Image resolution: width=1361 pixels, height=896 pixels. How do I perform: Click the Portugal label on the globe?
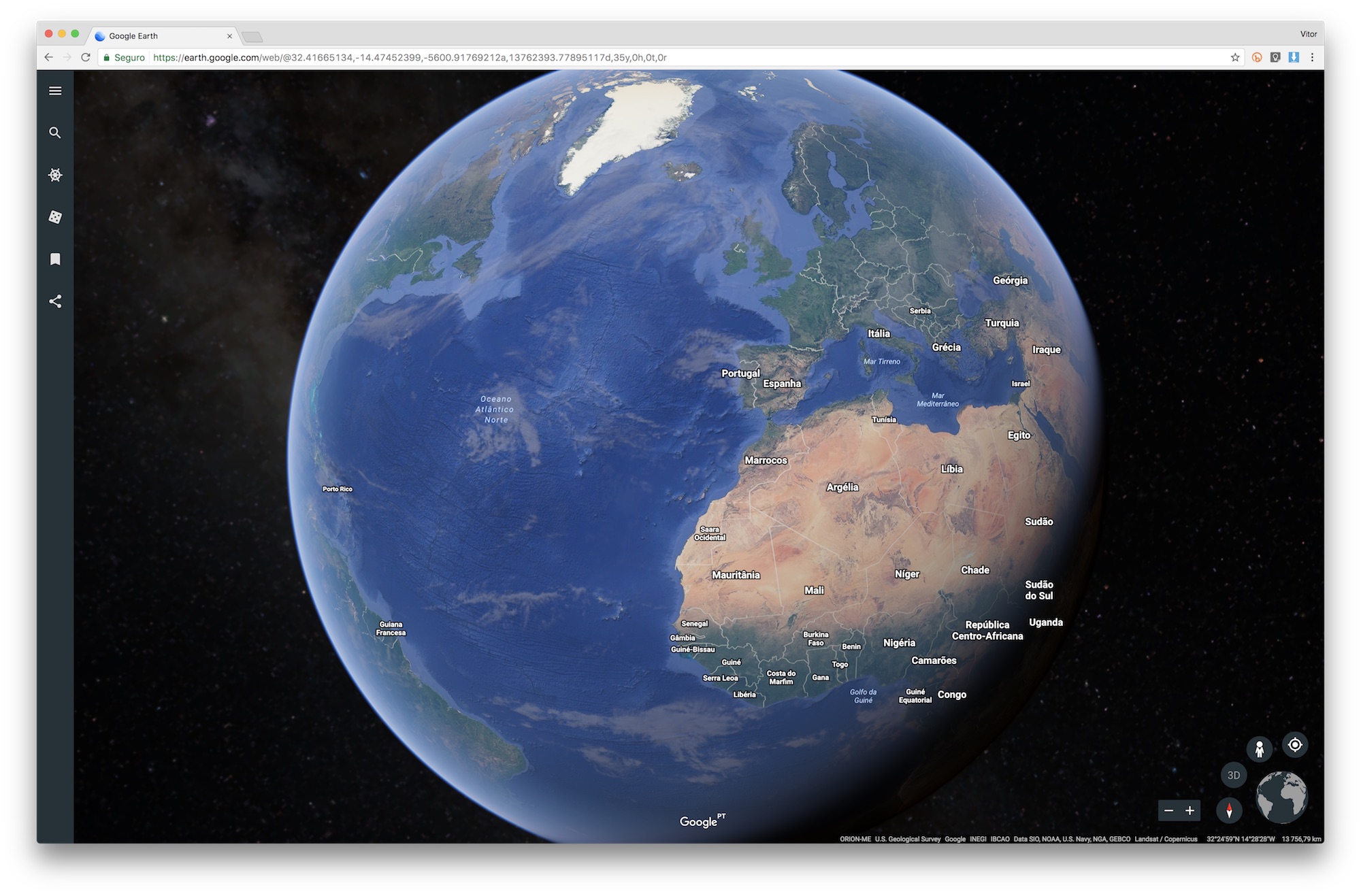tap(740, 373)
